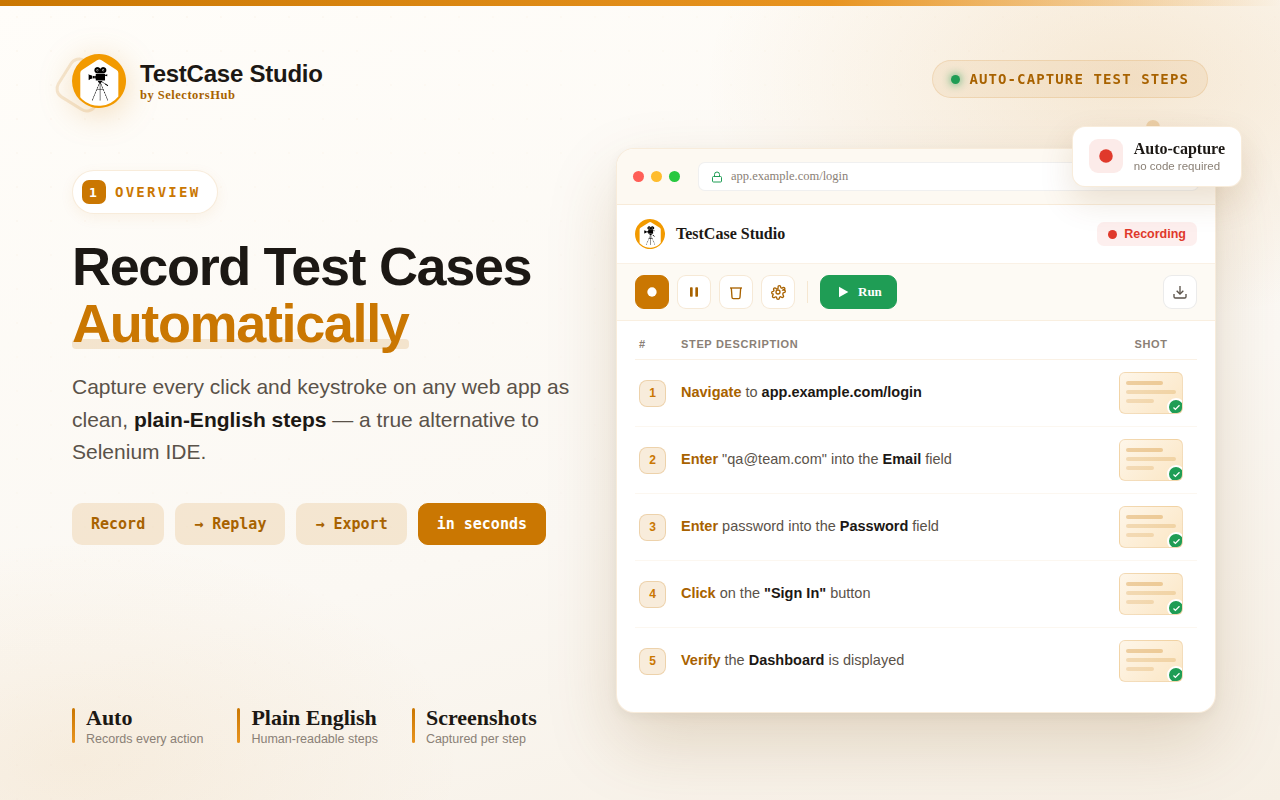Viewport: 1280px width, 800px height.
Task: Open screenshot thumbnail for the Navigate step
Action: pyautogui.click(x=1151, y=393)
